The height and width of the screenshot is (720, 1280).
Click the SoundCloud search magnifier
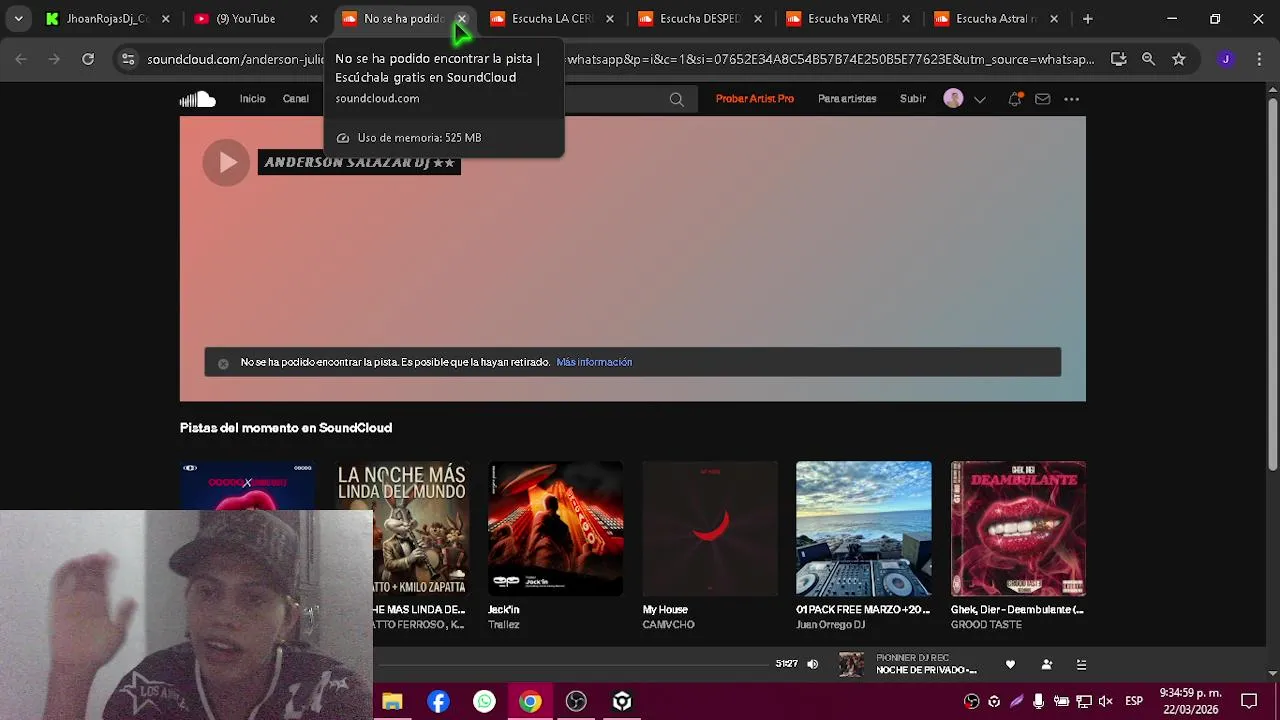click(x=677, y=99)
